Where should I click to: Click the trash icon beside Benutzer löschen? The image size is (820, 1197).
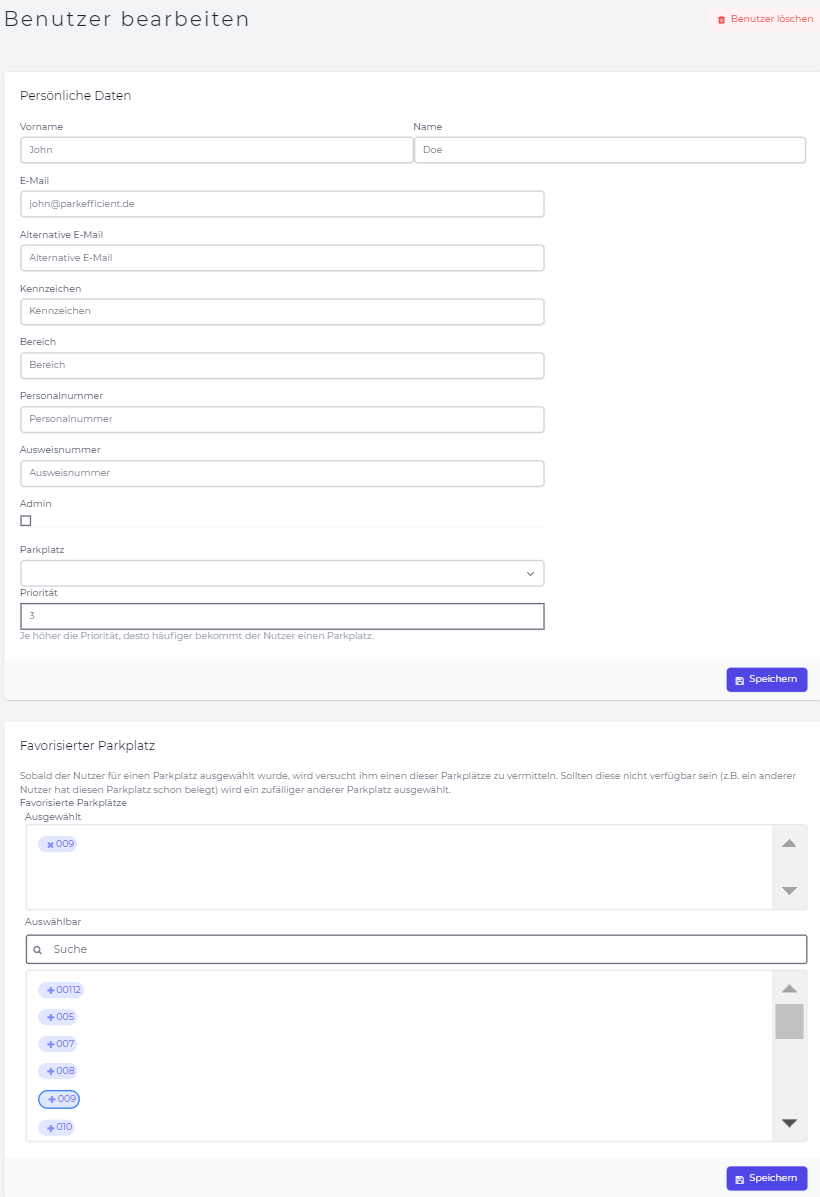722,20
